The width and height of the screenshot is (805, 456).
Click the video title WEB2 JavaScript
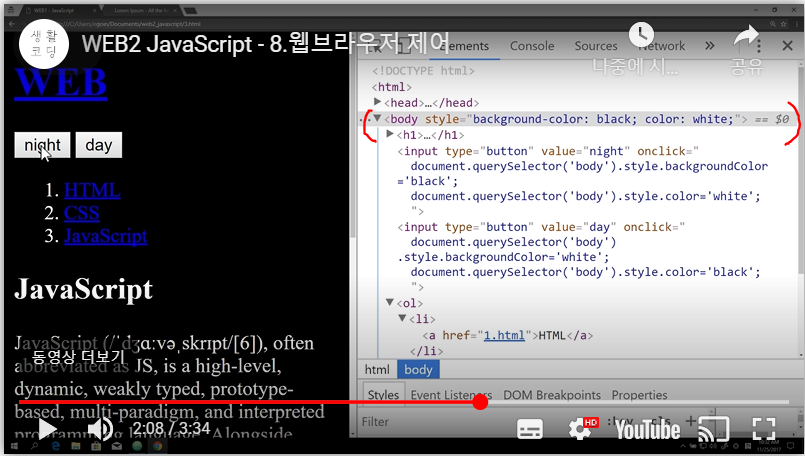[266, 44]
